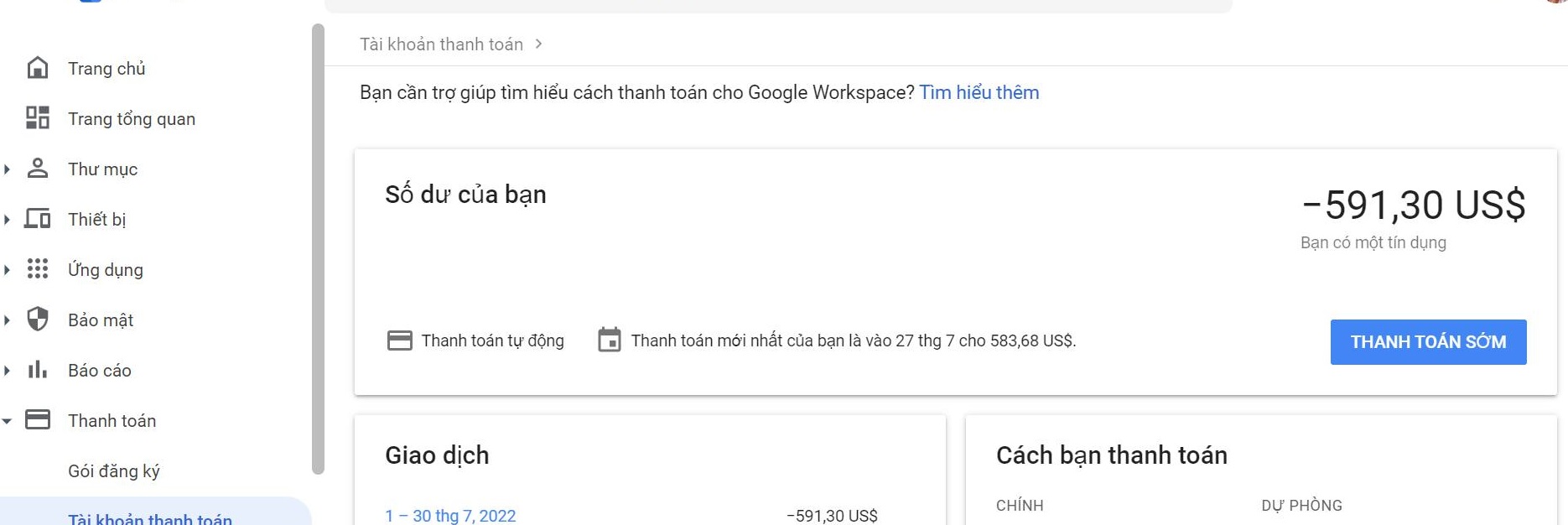Click the Số dư của bạn heading
This screenshot has width=1568, height=525.
coord(465,195)
